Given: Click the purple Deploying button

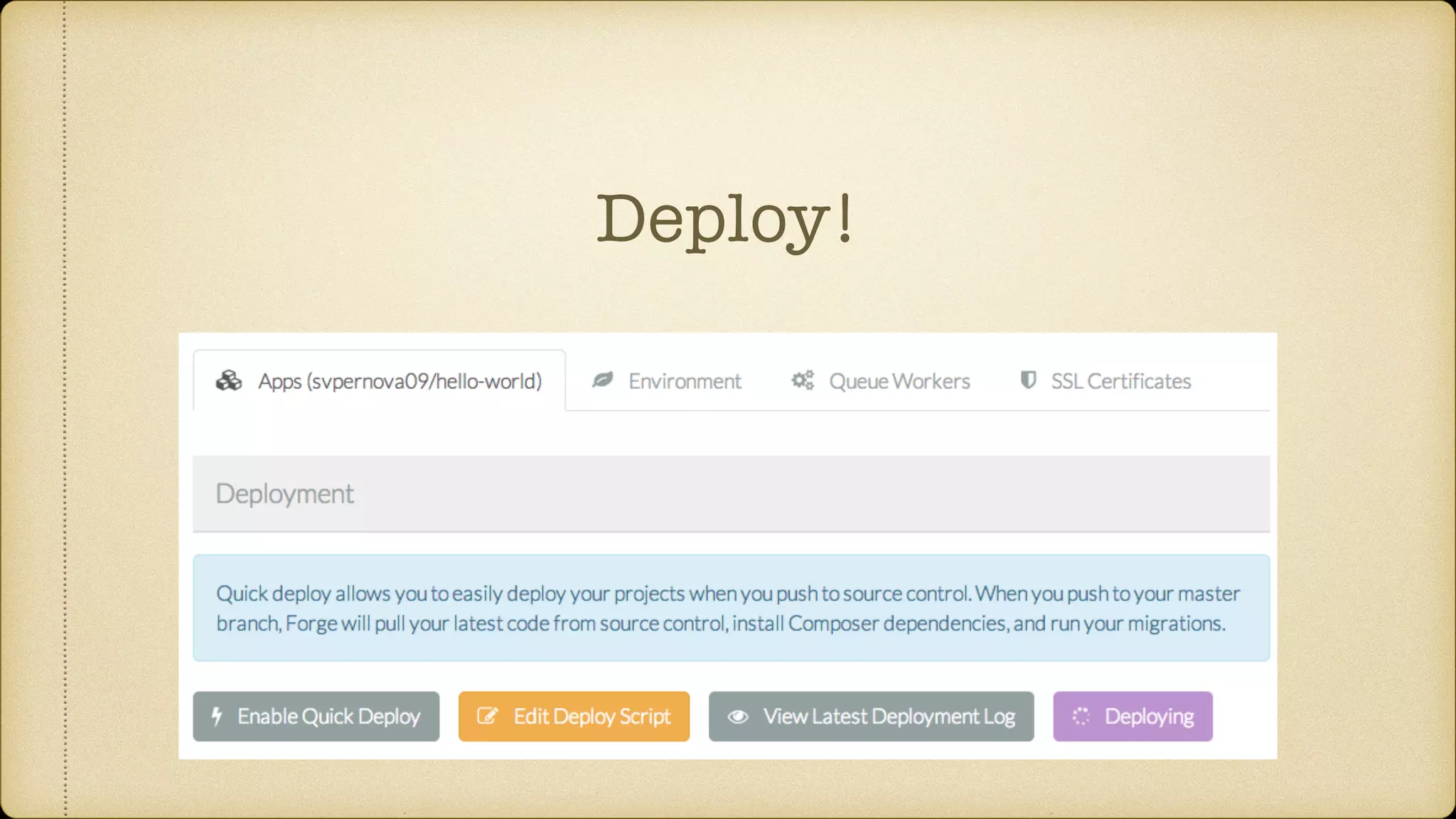Looking at the screenshot, I should click(x=1133, y=717).
